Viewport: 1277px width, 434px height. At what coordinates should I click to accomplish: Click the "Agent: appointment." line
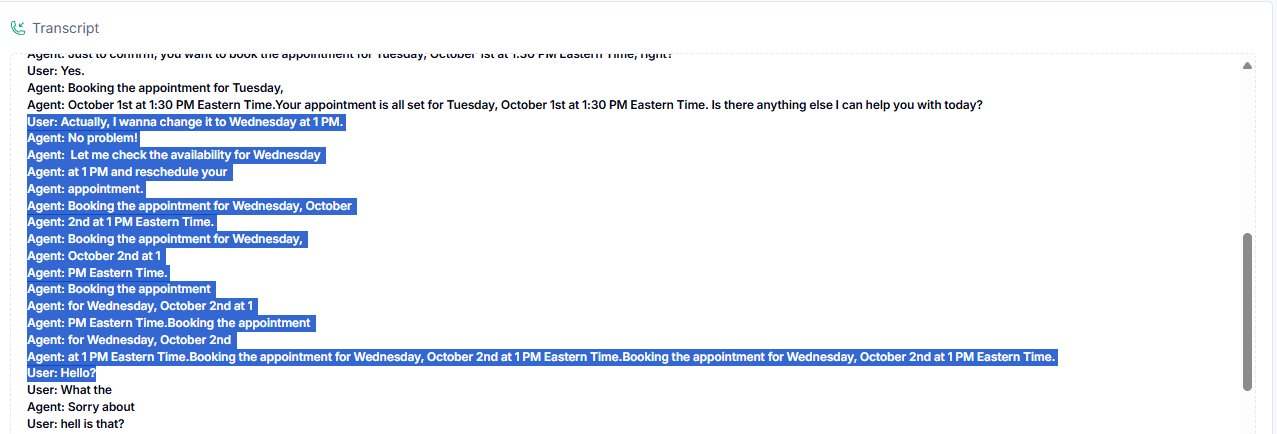[86, 189]
